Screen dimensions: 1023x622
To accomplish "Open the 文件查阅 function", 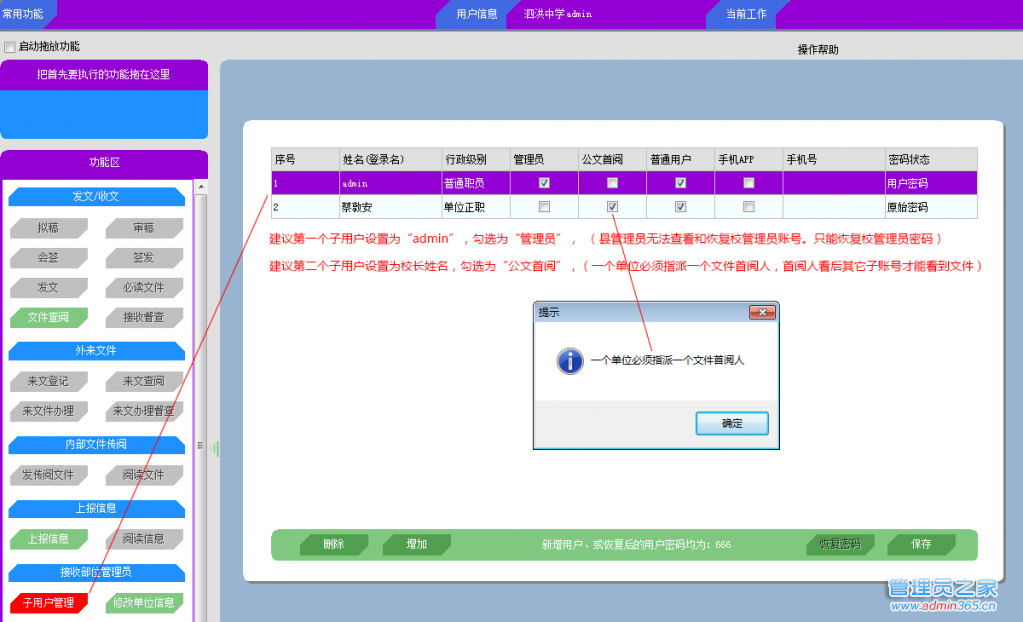I will point(48,317).
